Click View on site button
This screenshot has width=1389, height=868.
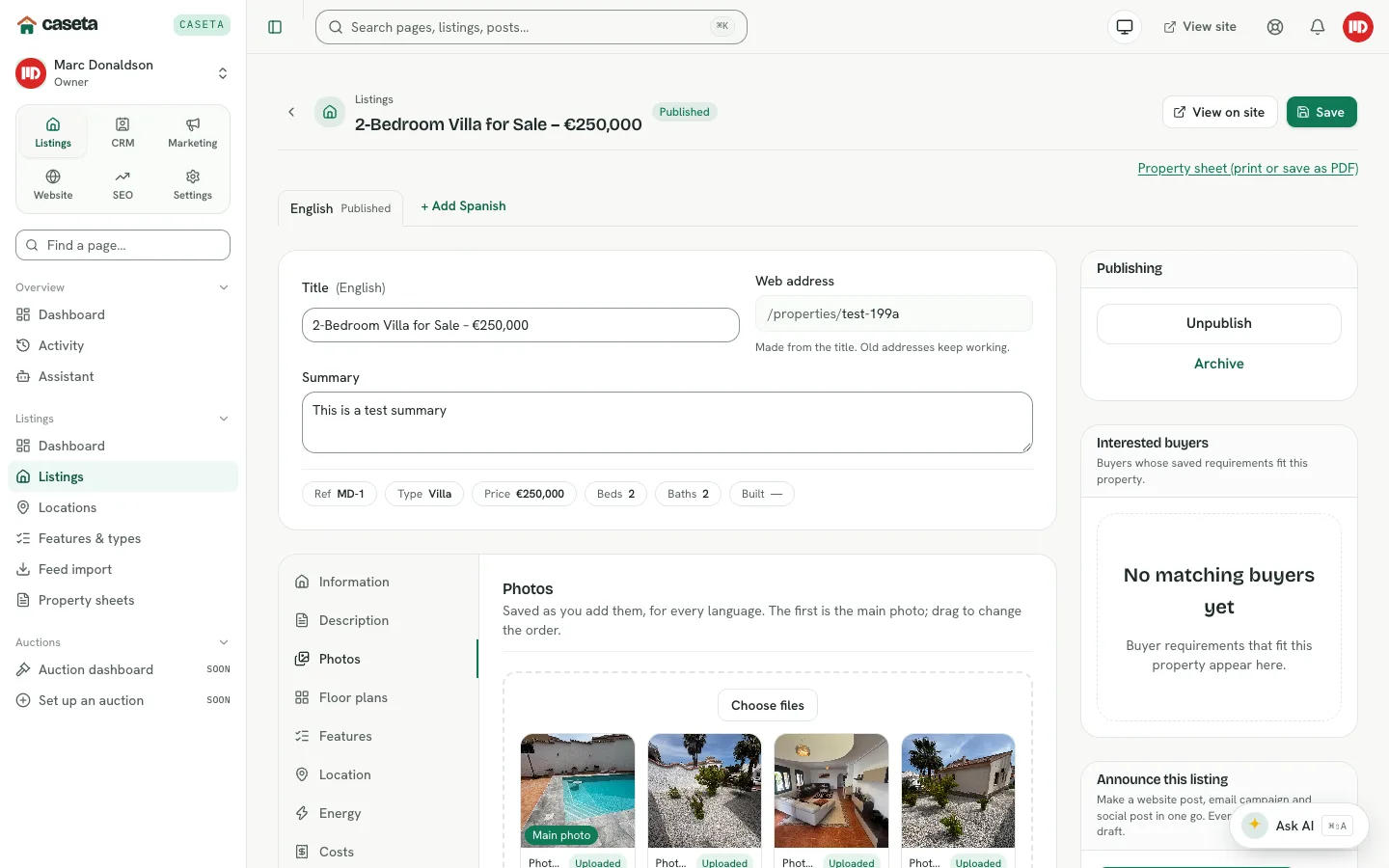coord(1219,112)
